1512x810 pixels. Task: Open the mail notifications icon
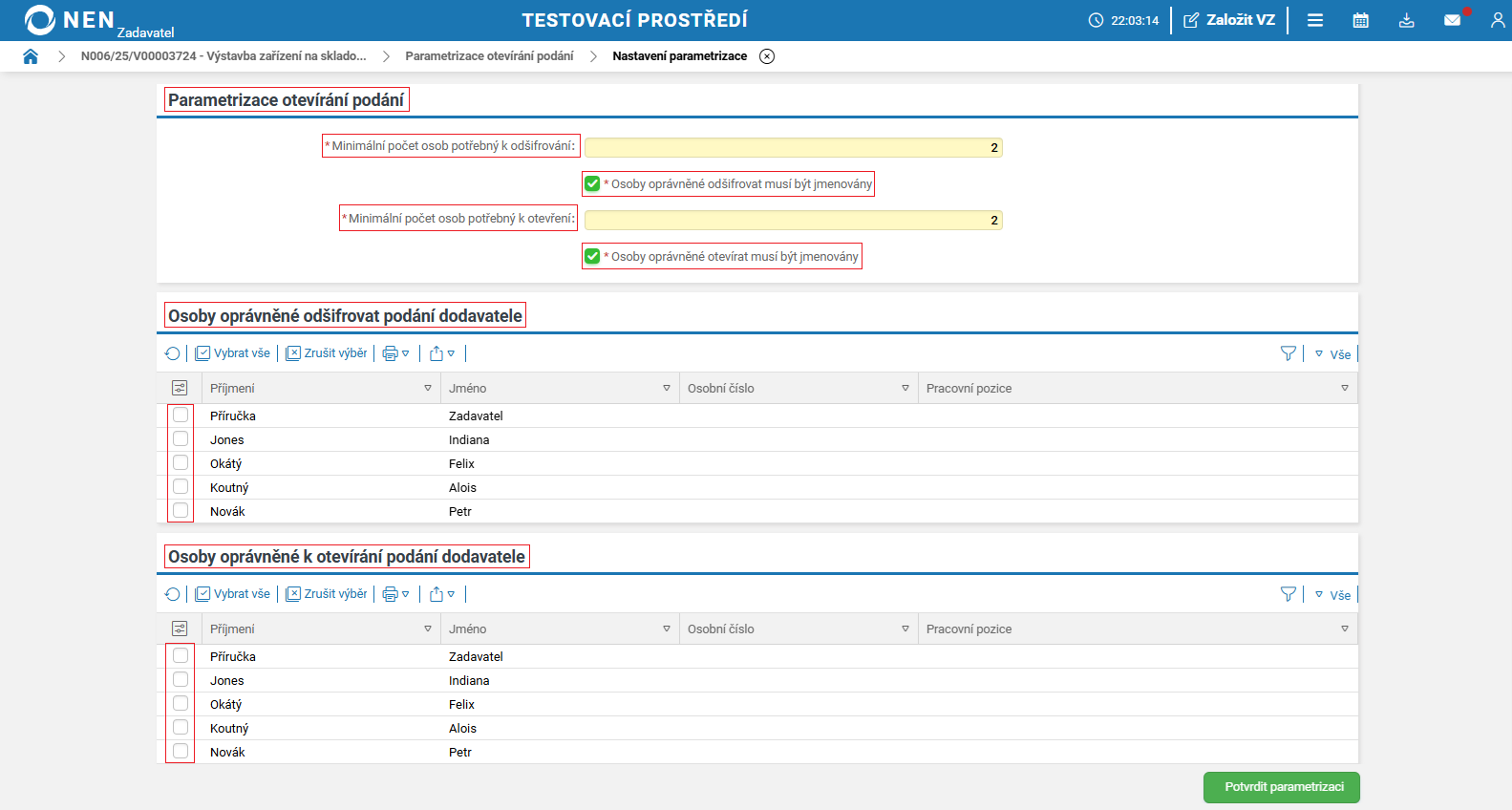tap(1452, 20)
